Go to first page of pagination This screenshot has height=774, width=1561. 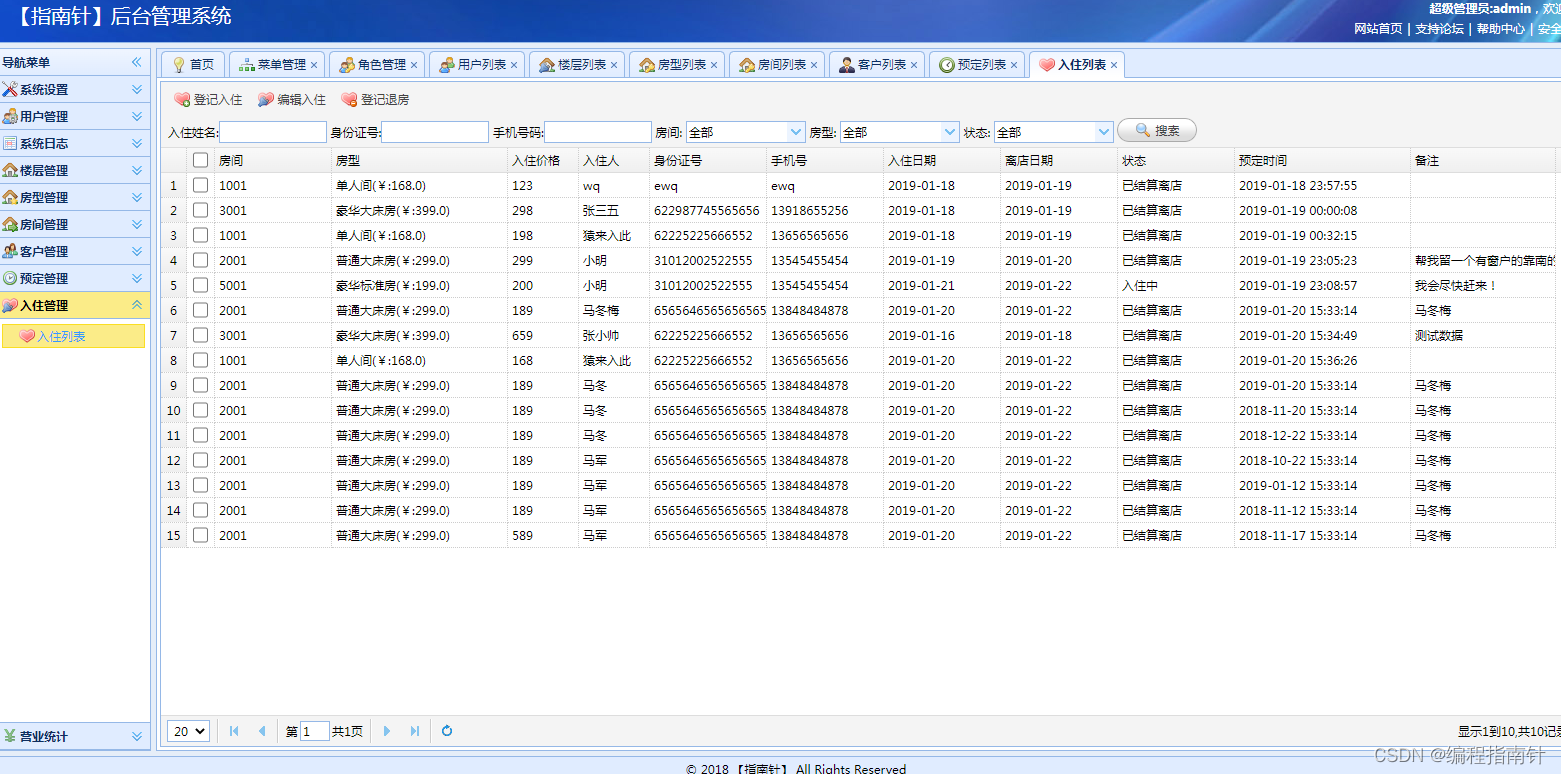click(x=234, y=731)
